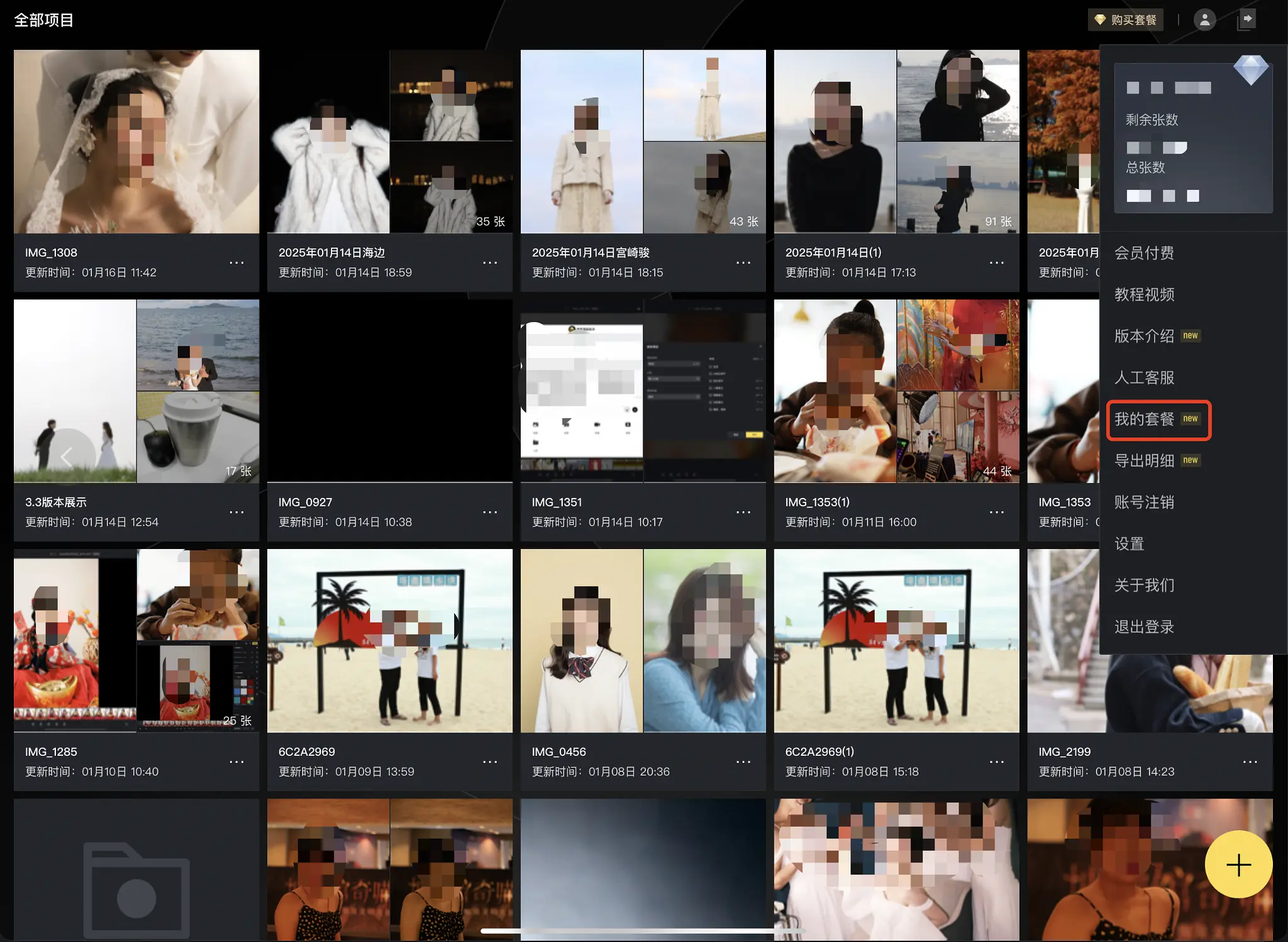Open 导出明细 menu entry
1288x942 pixels.
(x=1144, y=460)
